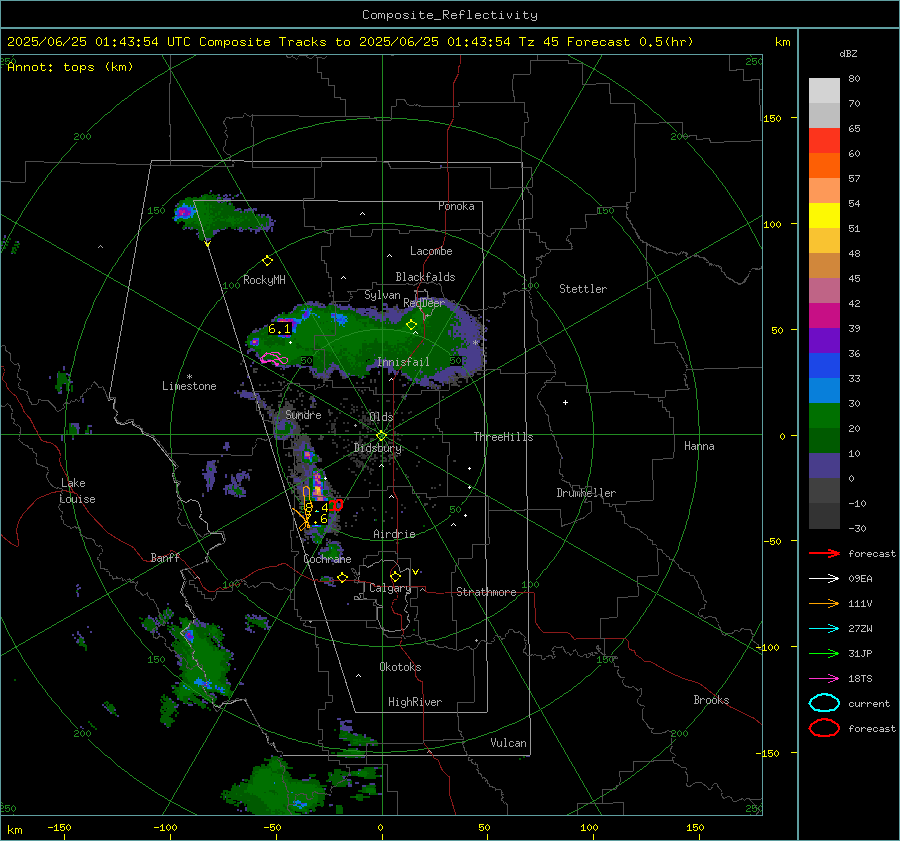The height and width of the screenshot is (841, 900).
Task: Click the Innisfail city label
Action: [x=403, y=362]
